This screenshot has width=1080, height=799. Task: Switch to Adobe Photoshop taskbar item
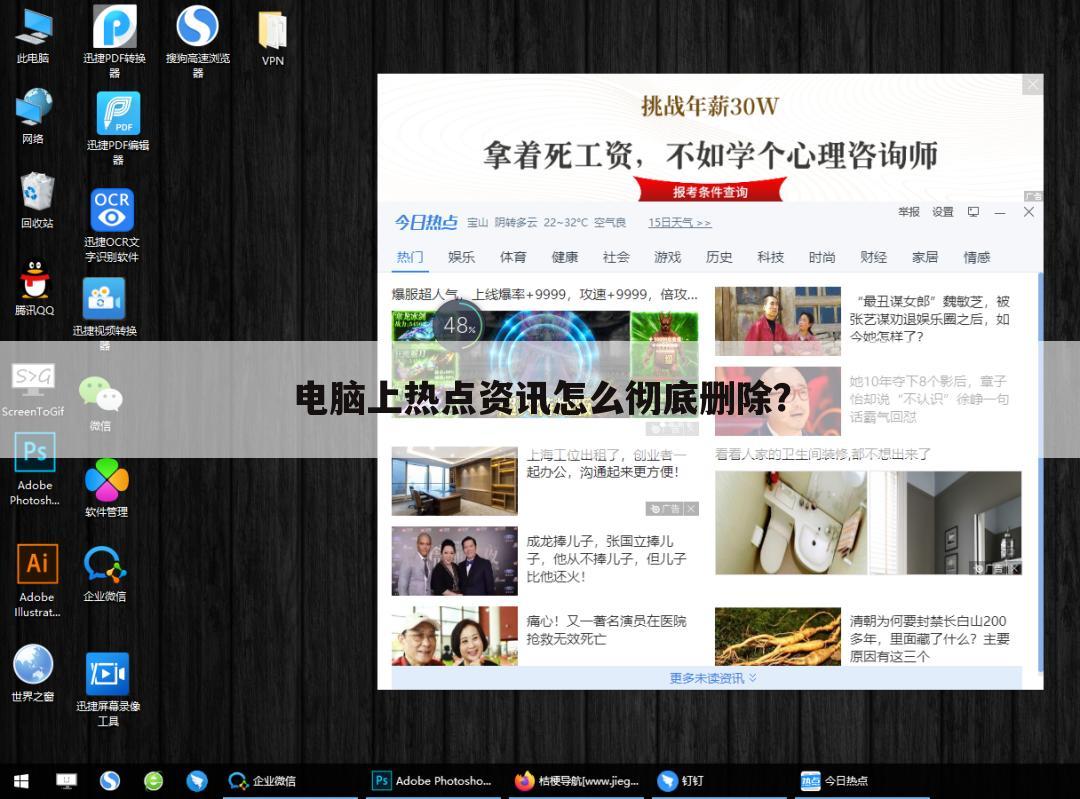432,781
